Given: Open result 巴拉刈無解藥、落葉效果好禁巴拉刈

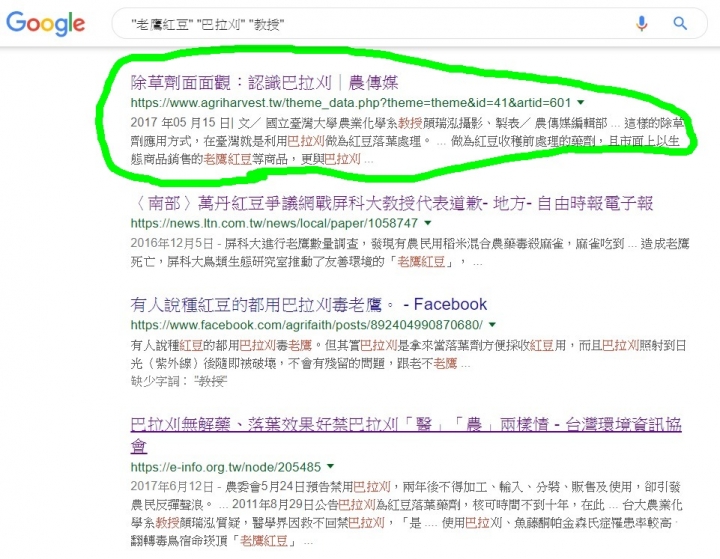Looking at the screenshot, I should coord(406,435).
